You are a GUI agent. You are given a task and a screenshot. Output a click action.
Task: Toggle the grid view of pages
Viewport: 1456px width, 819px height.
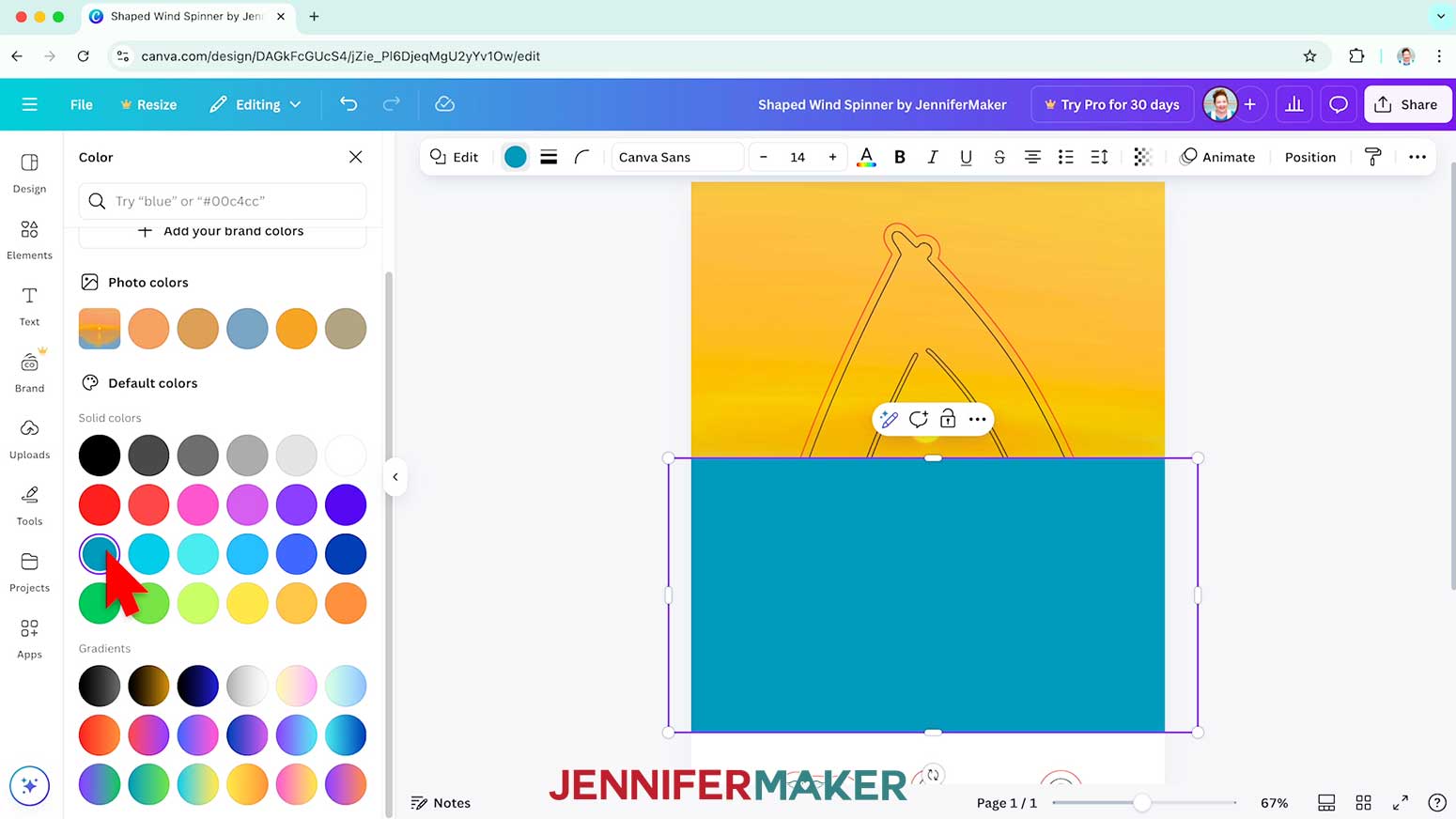[x=1364, y=803]
